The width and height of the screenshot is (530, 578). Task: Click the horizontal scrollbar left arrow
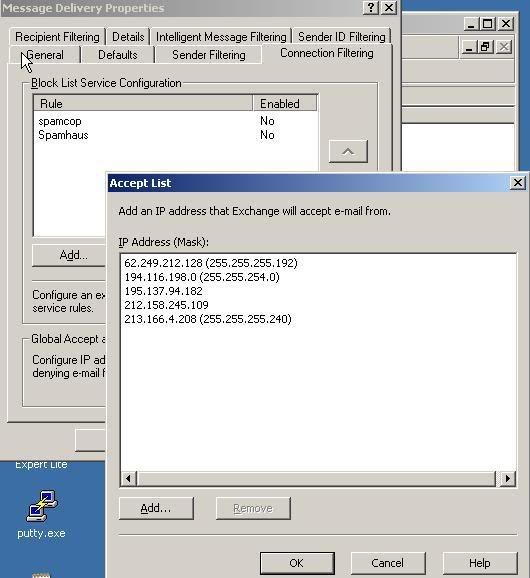[x=128, y=478]
